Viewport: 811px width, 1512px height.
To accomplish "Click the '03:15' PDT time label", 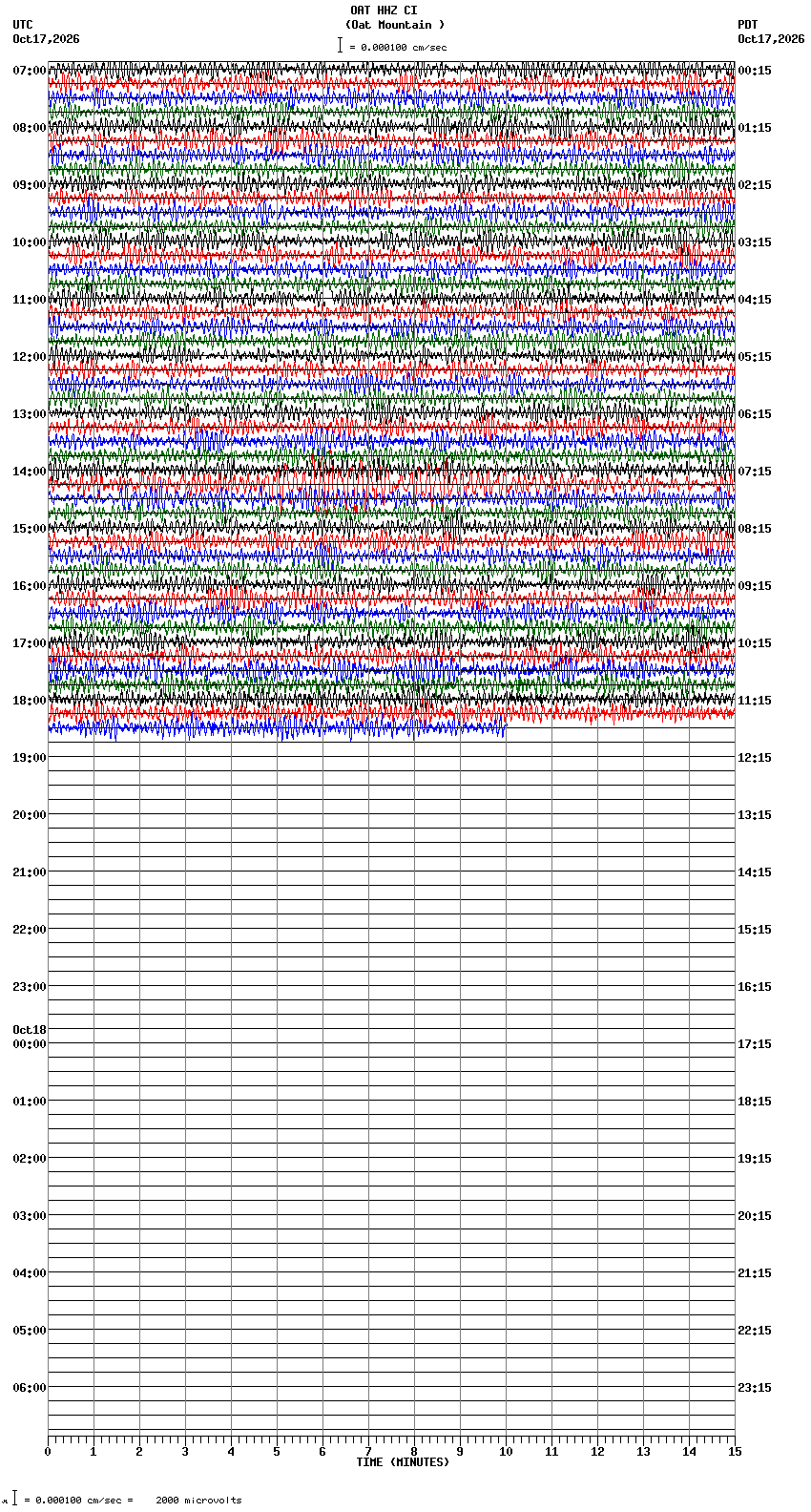I will point(755,242).
